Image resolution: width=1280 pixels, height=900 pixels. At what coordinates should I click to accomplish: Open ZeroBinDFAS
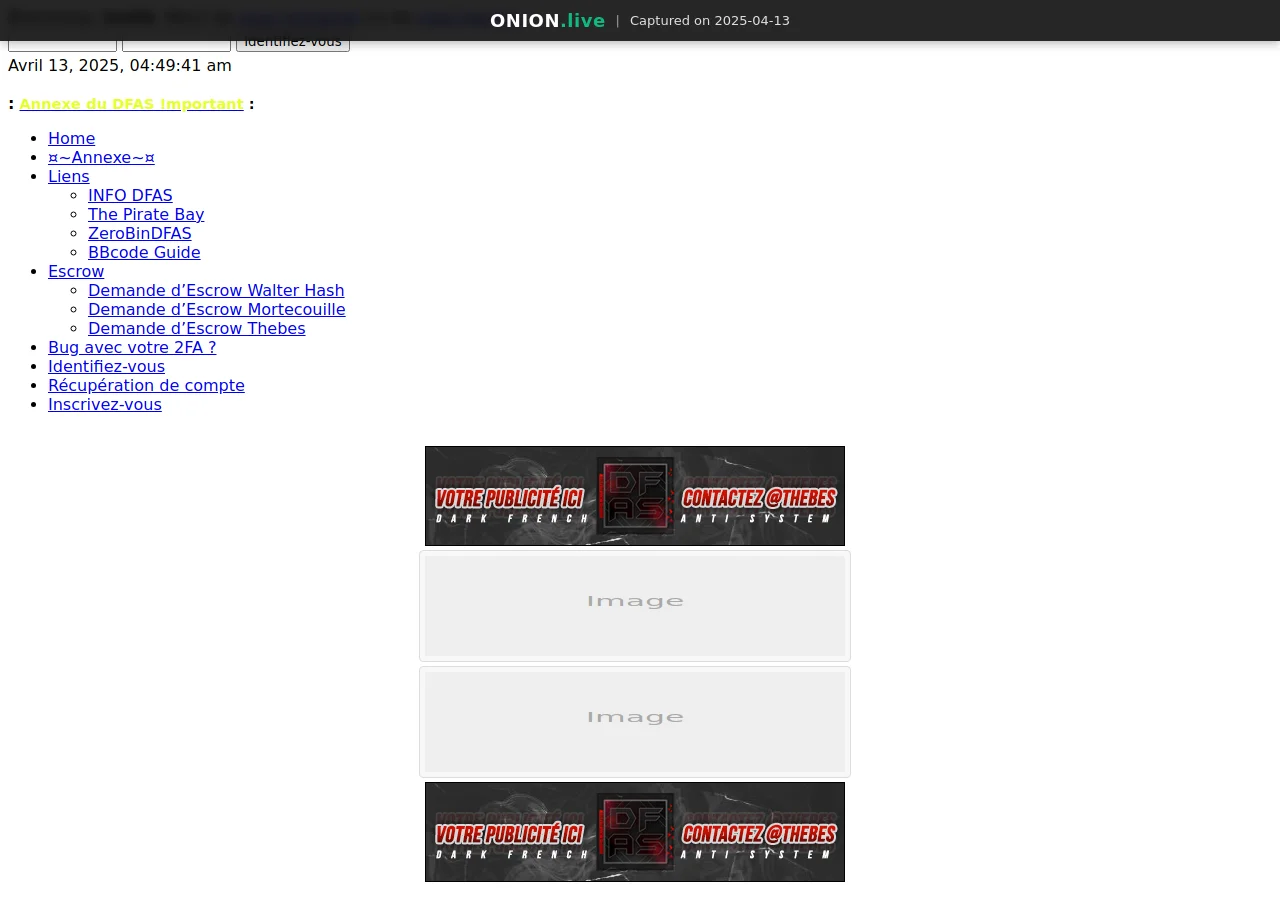[139, 233]
